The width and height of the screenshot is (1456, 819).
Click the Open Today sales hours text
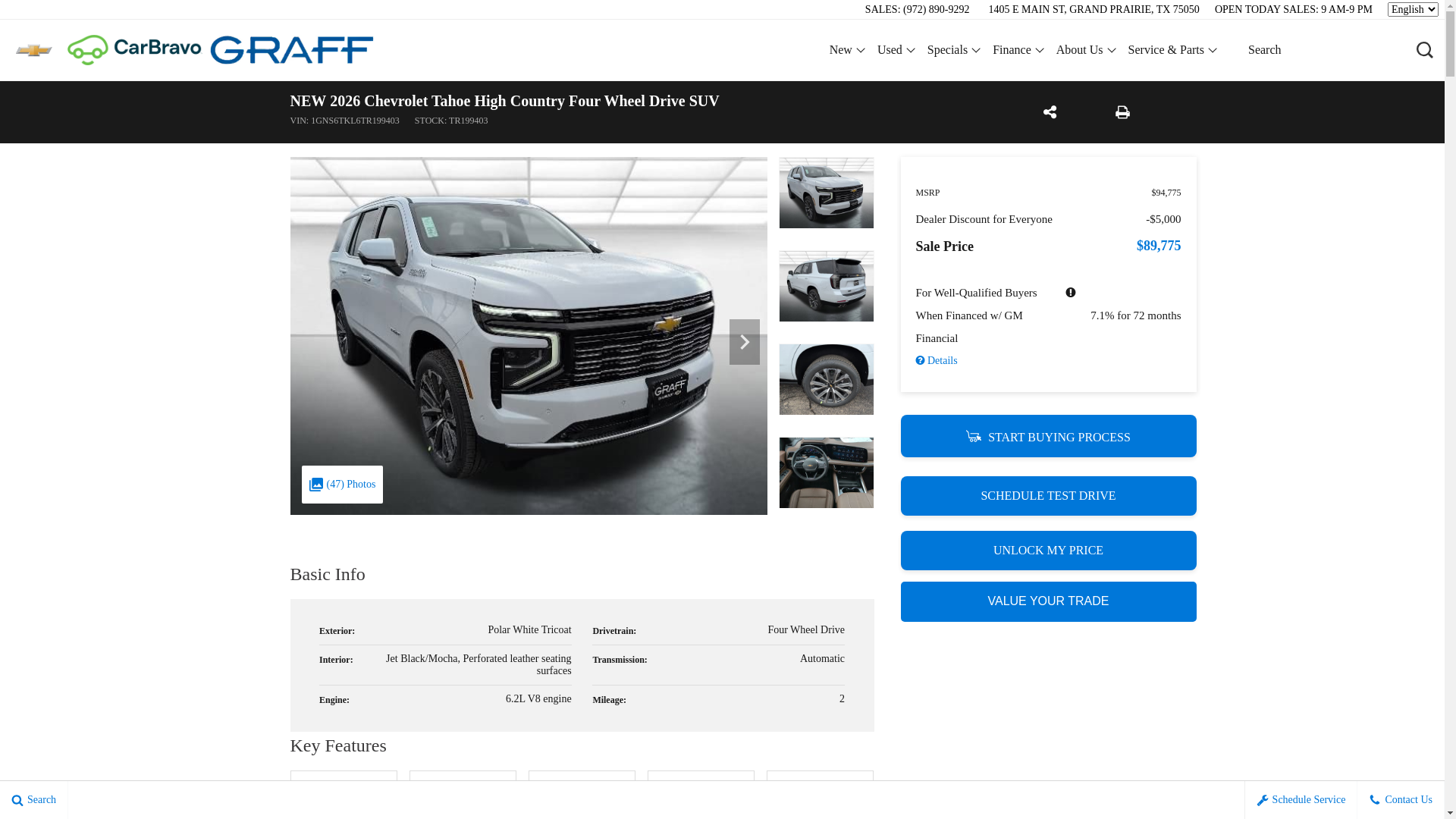[1293, 10]
